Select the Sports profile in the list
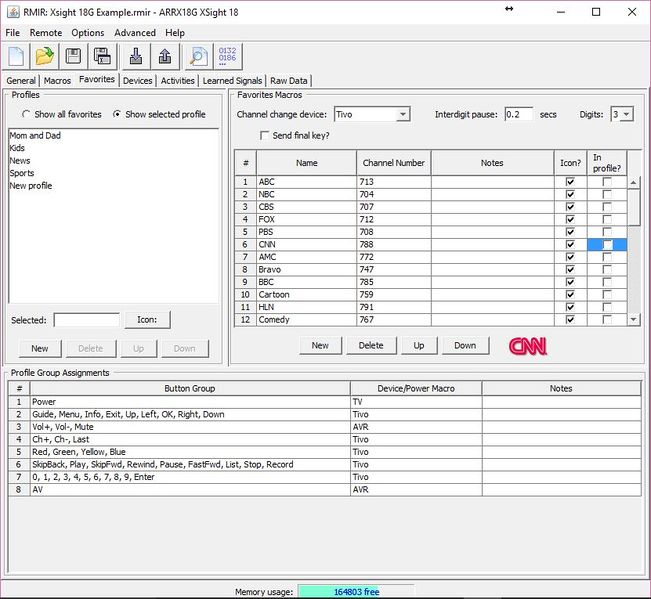Image resolution: width=651 pixels, height=599 pixels. click(22, 173)
